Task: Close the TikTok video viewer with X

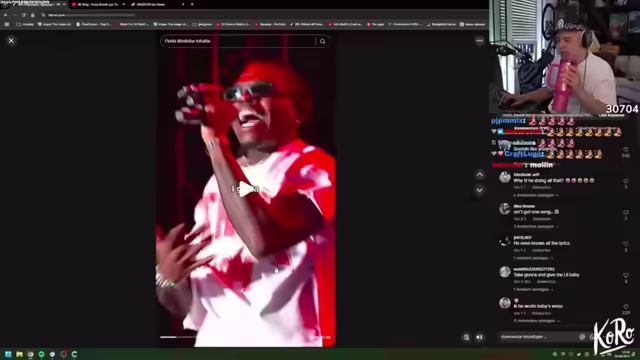Action: point(11,40)
